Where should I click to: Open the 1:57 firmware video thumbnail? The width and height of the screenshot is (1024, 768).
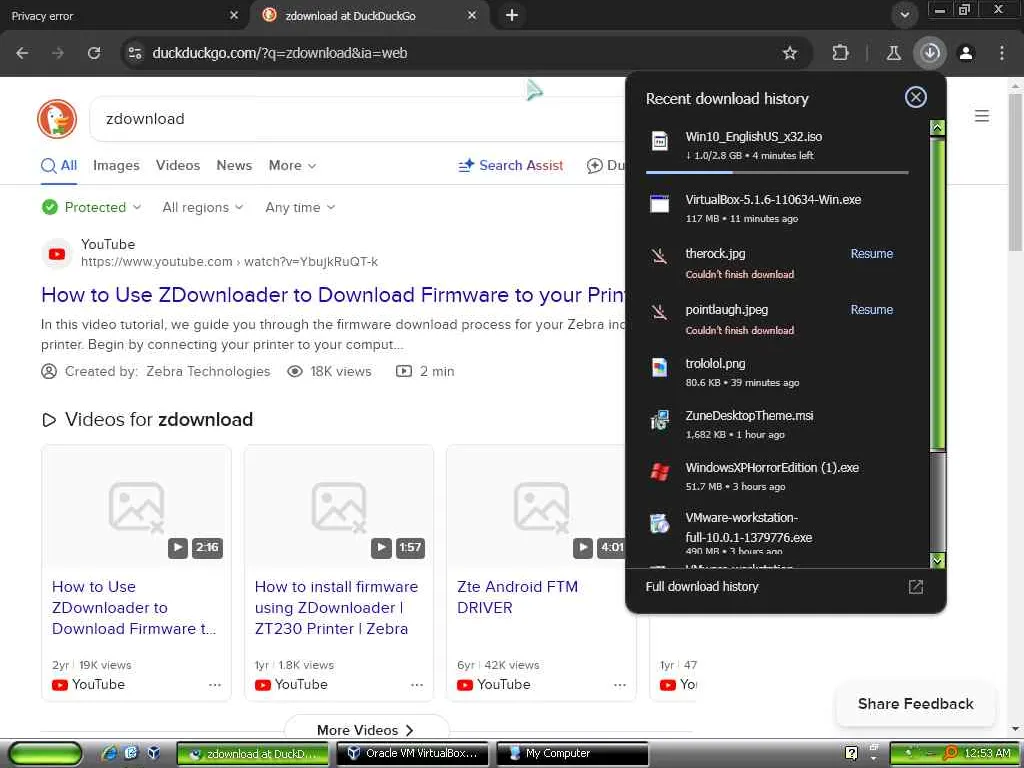pos(338,506)
